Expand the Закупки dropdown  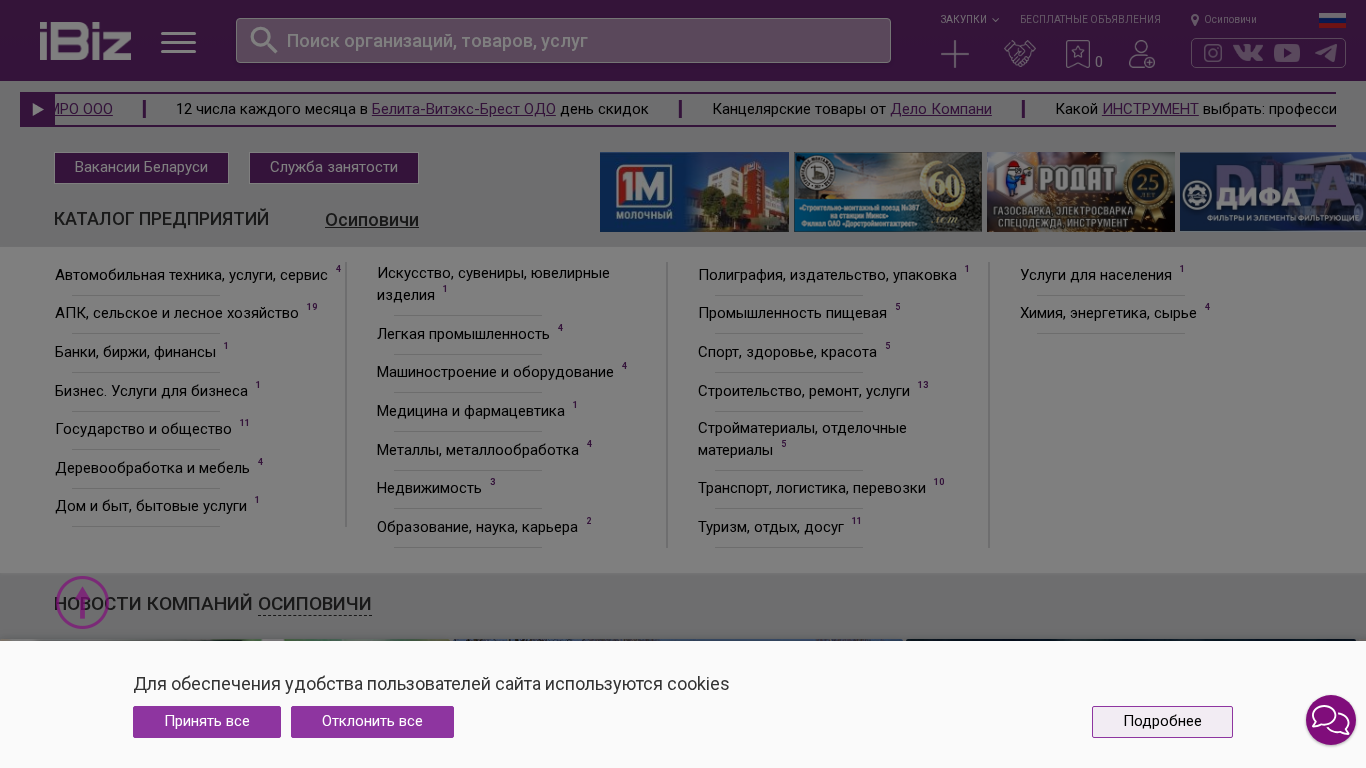click(968, 20)
